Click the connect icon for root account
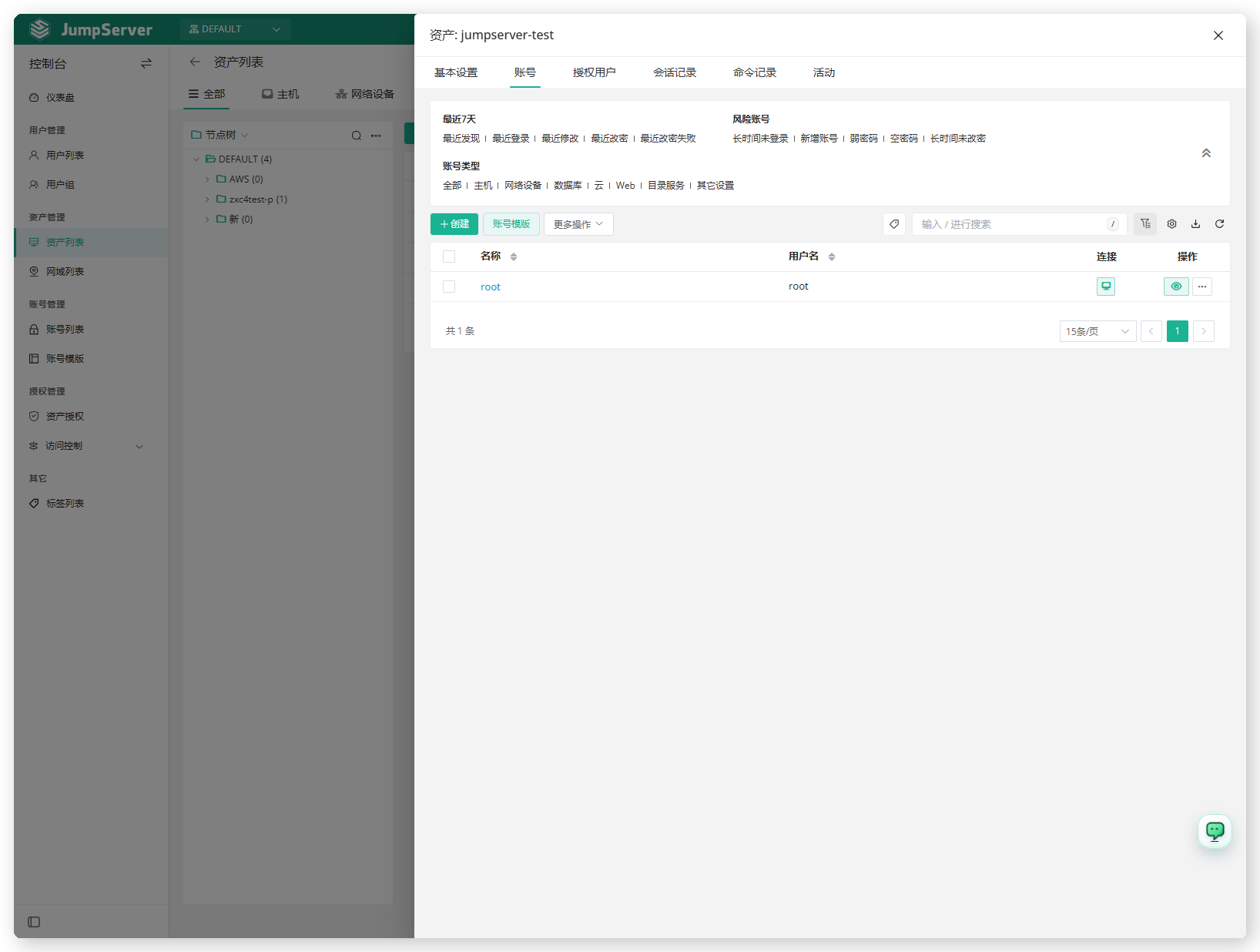This screenshot has width=1260, height=952. [1106, 287]
